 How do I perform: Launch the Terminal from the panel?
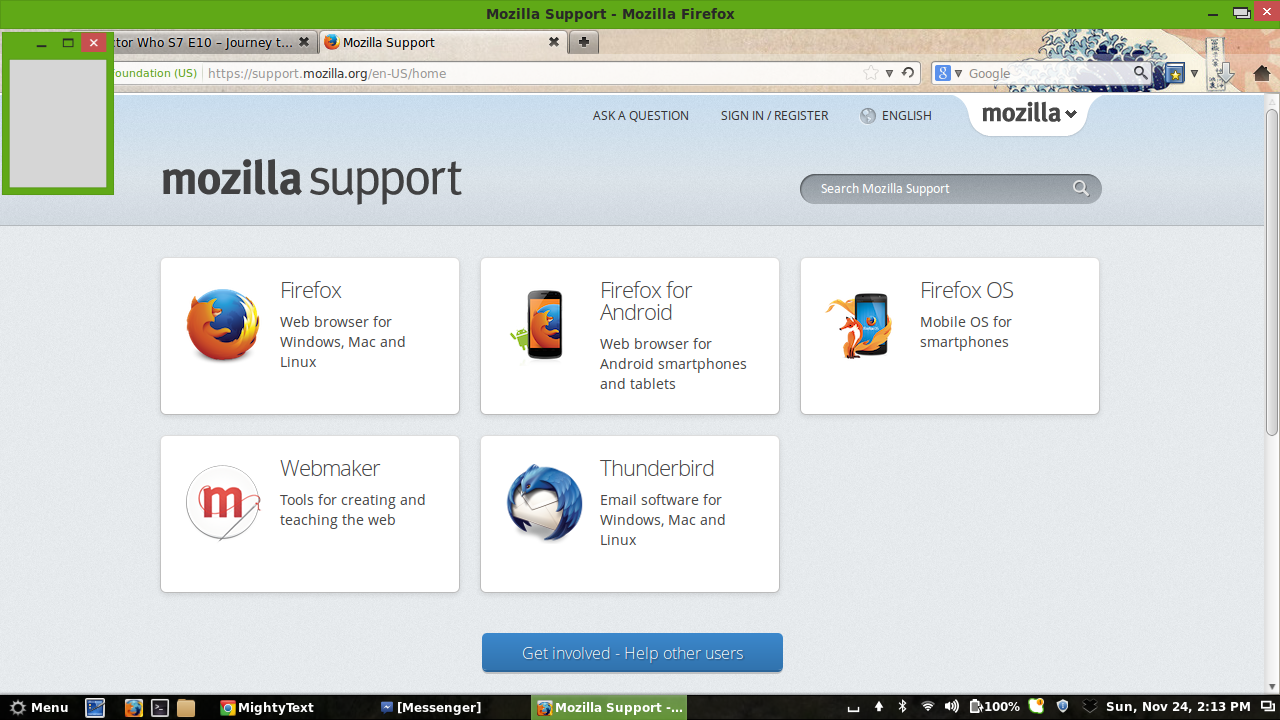click(x=160, y=707)
